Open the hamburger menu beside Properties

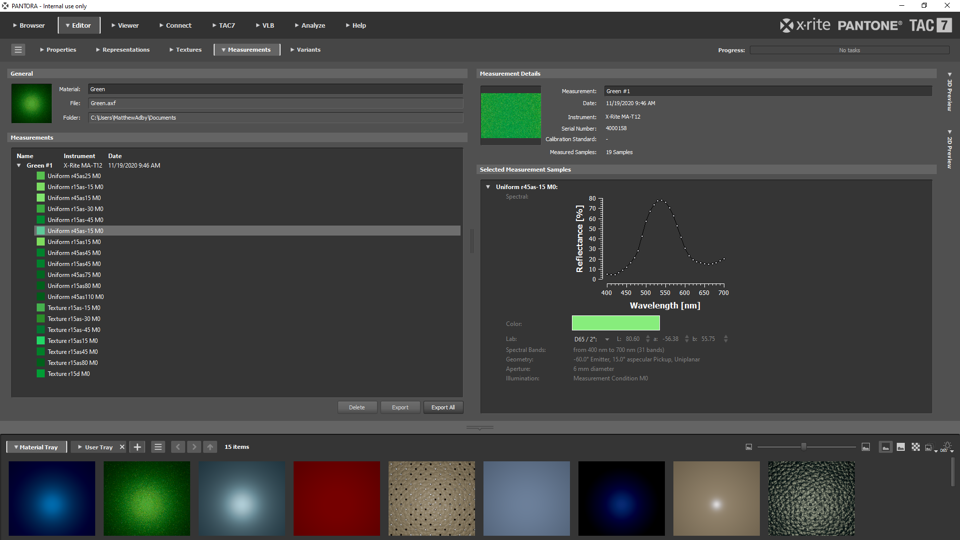(x=18, y=49)
